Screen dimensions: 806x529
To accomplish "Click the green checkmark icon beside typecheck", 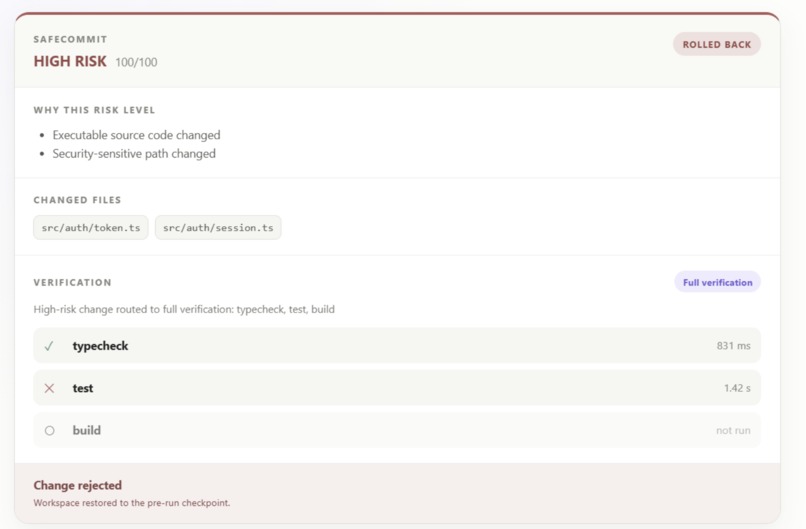I will pos(49,346).
